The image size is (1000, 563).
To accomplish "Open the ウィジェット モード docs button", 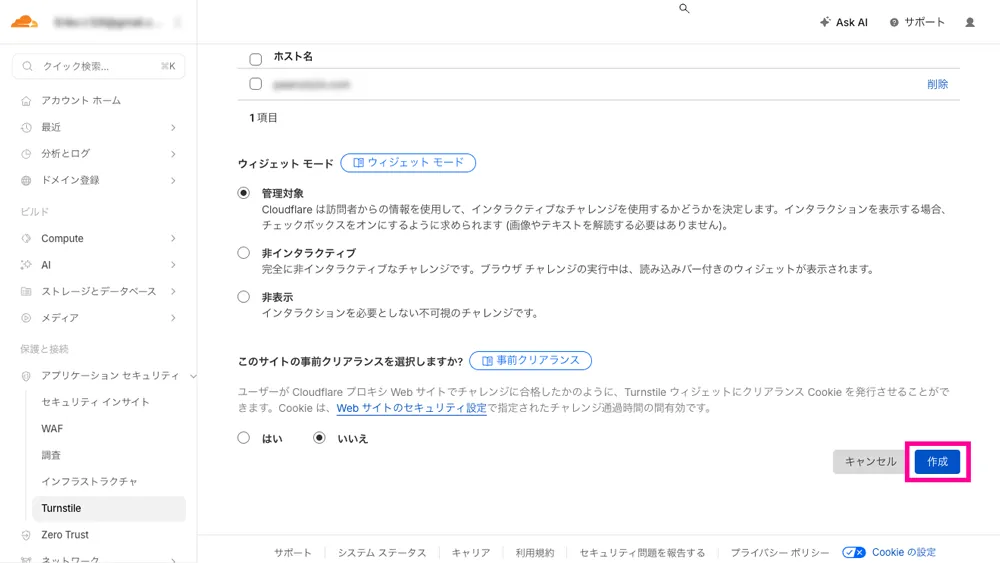I will (408, 163).
